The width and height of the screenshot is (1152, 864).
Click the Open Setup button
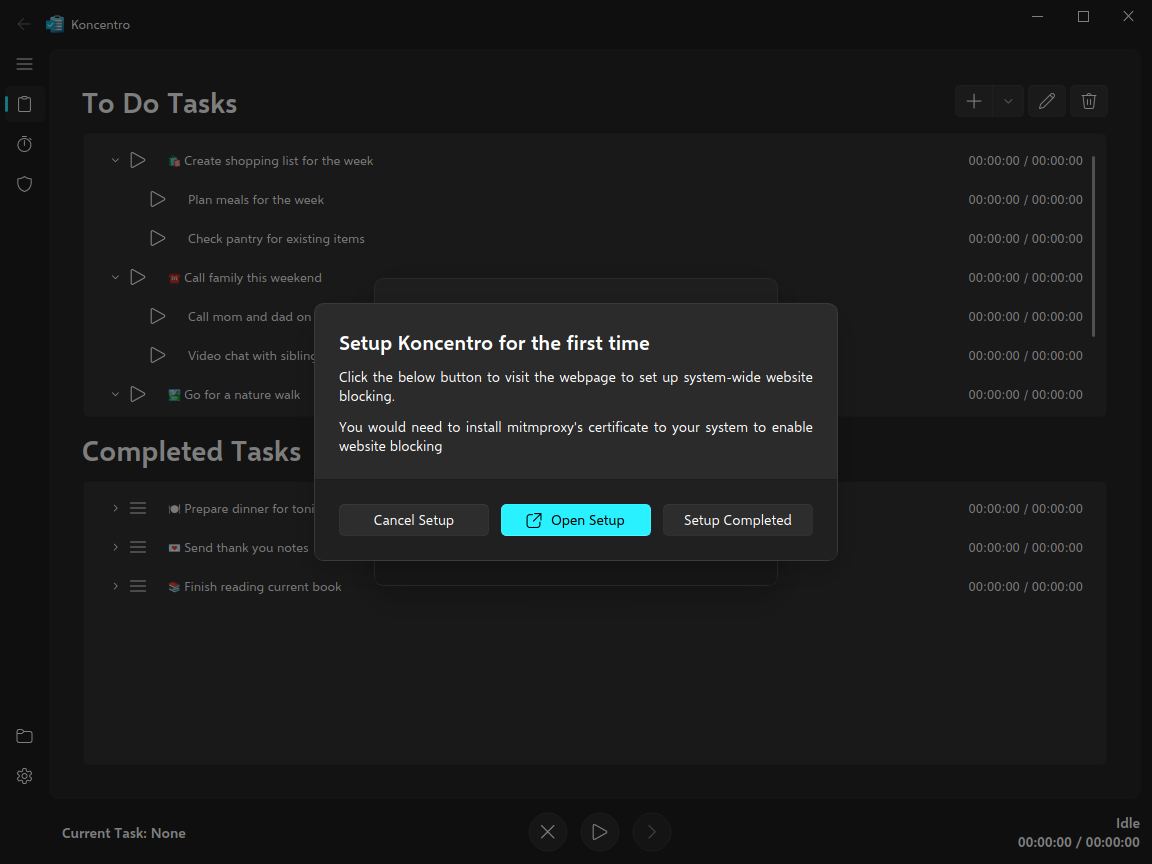575,520
